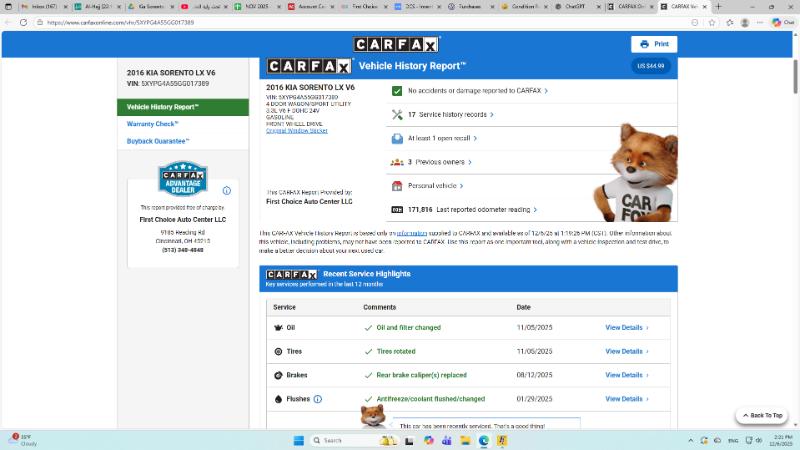Image resolution: width=800 pixels, height=450 pixels.
Task: Click the personal vehicle house icon
Action: 397,185
